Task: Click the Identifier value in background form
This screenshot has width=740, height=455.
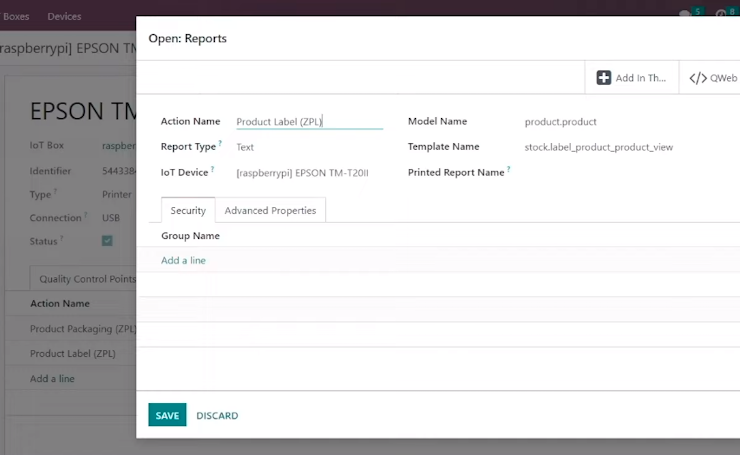Action: (x=119, y=171)
